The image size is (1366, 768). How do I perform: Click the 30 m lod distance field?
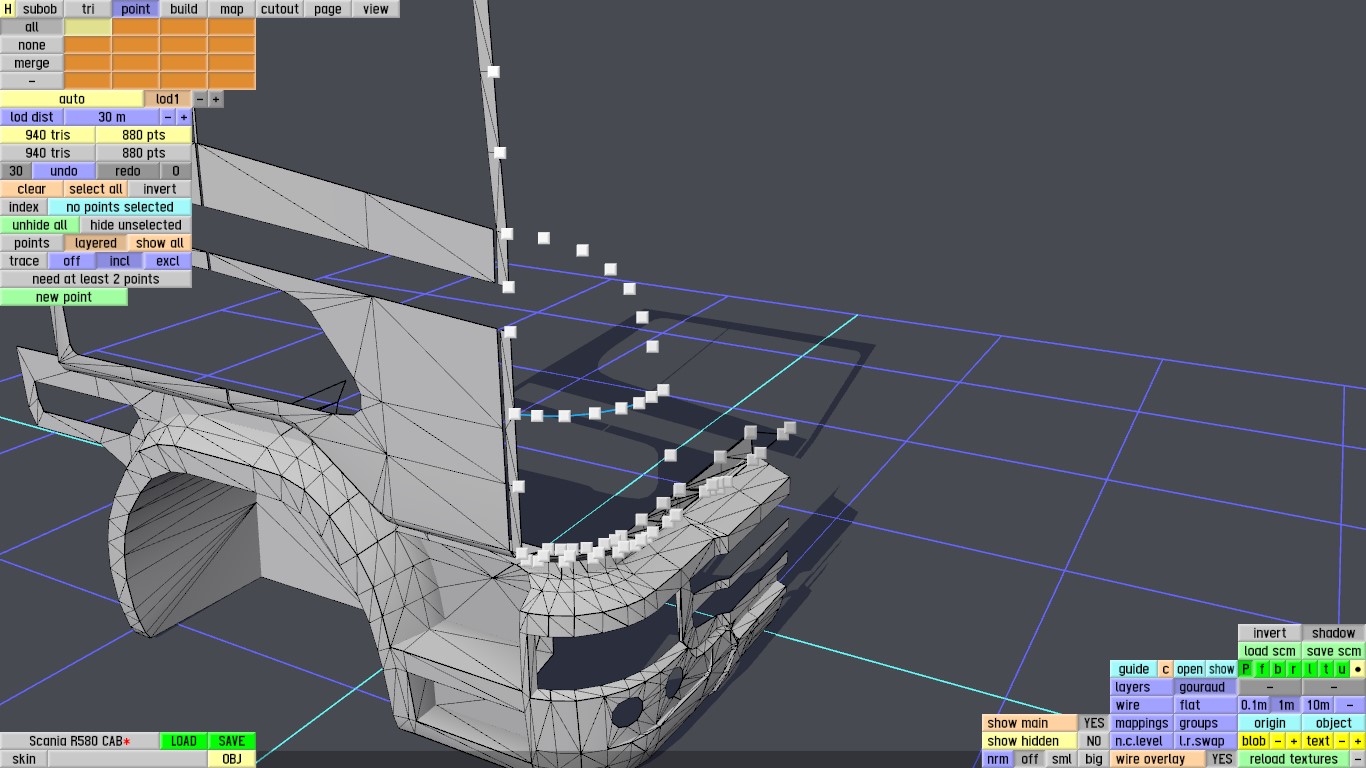112,117
